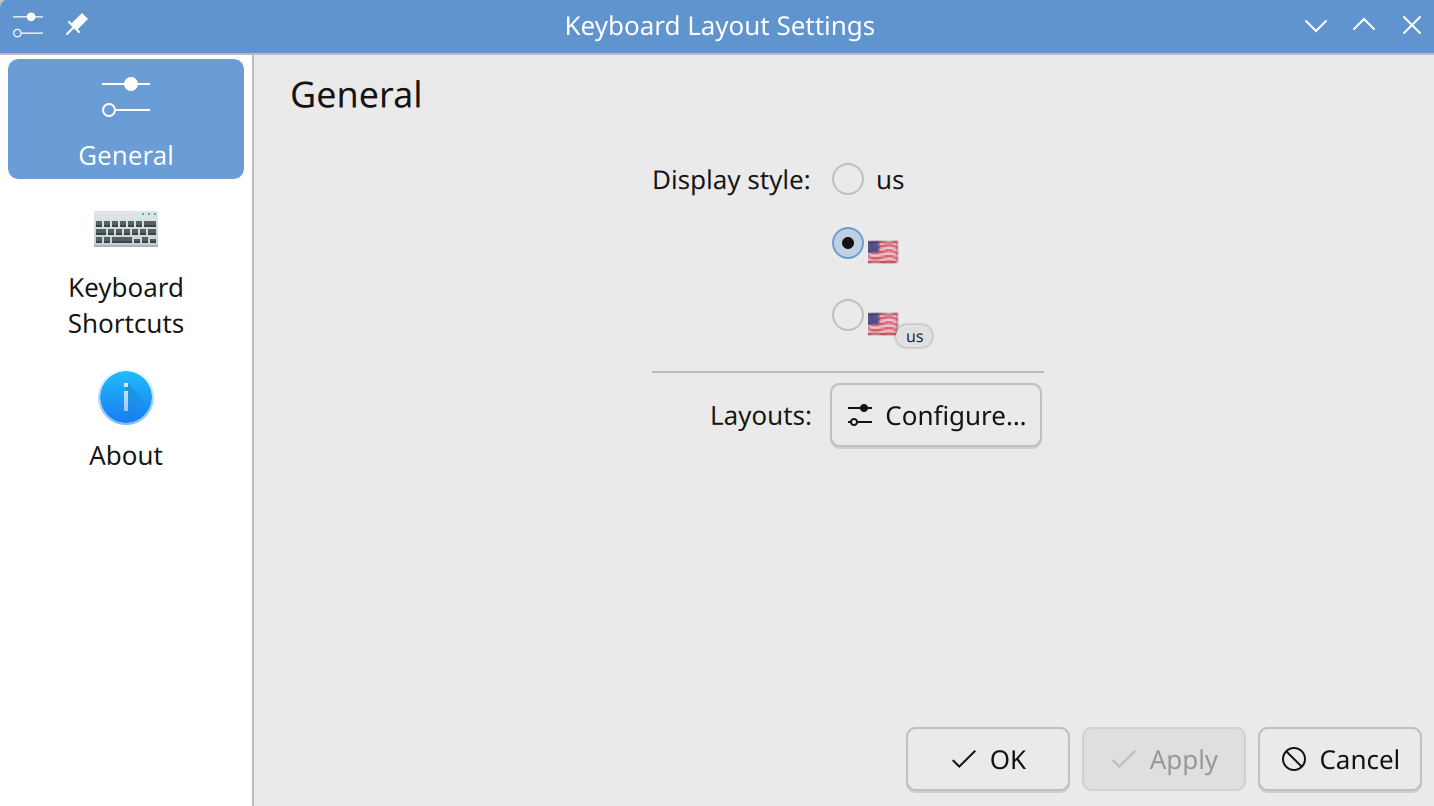1434x806 pixels.
Task: Open the window menu icon in title bar
Action: pos(28,25)
